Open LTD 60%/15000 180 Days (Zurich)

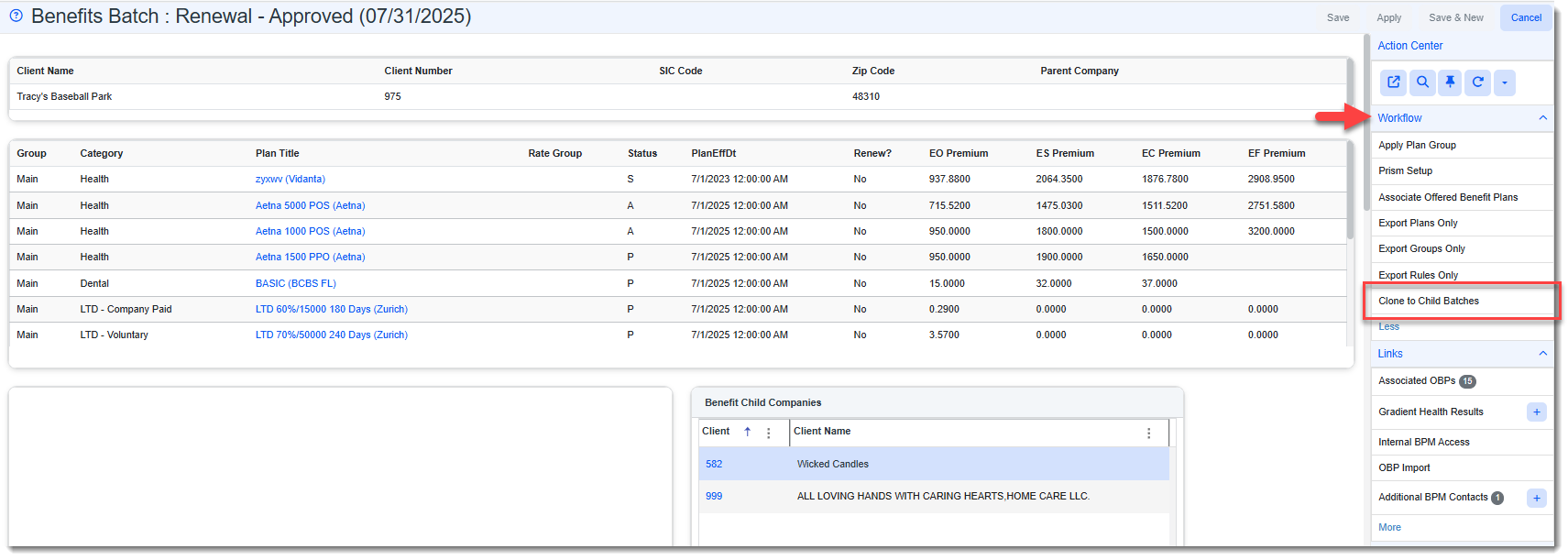[x=331, y=310]
